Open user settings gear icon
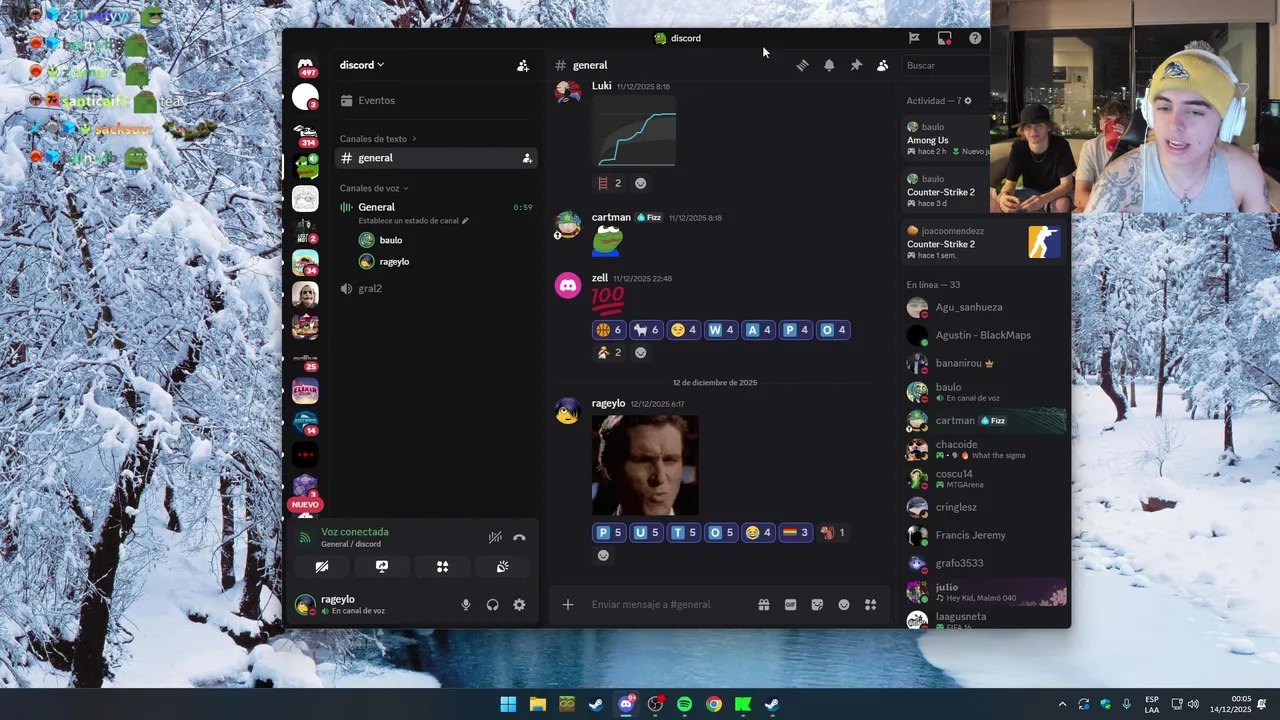1280x720 pixels. pos(519,604)
